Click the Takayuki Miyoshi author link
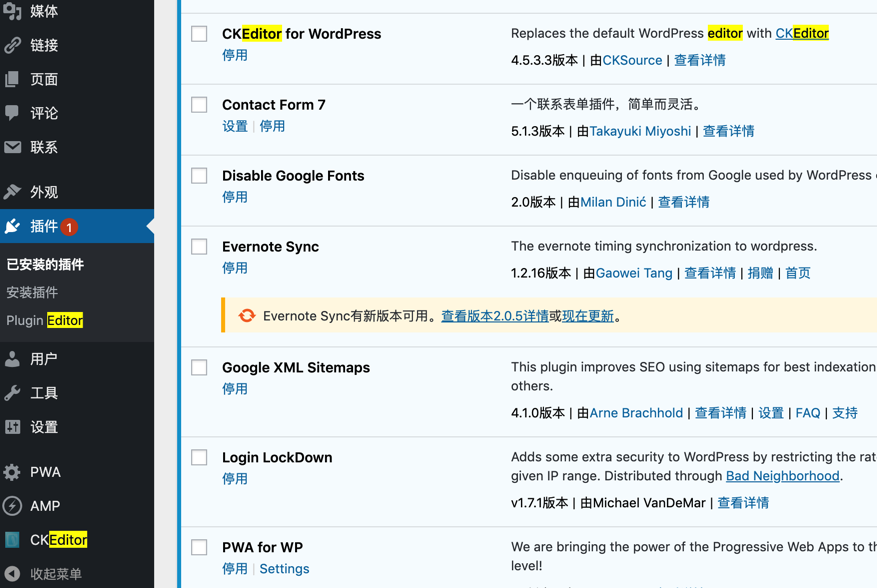The height and width of the screenshot is (588, 877). [640, 131]
